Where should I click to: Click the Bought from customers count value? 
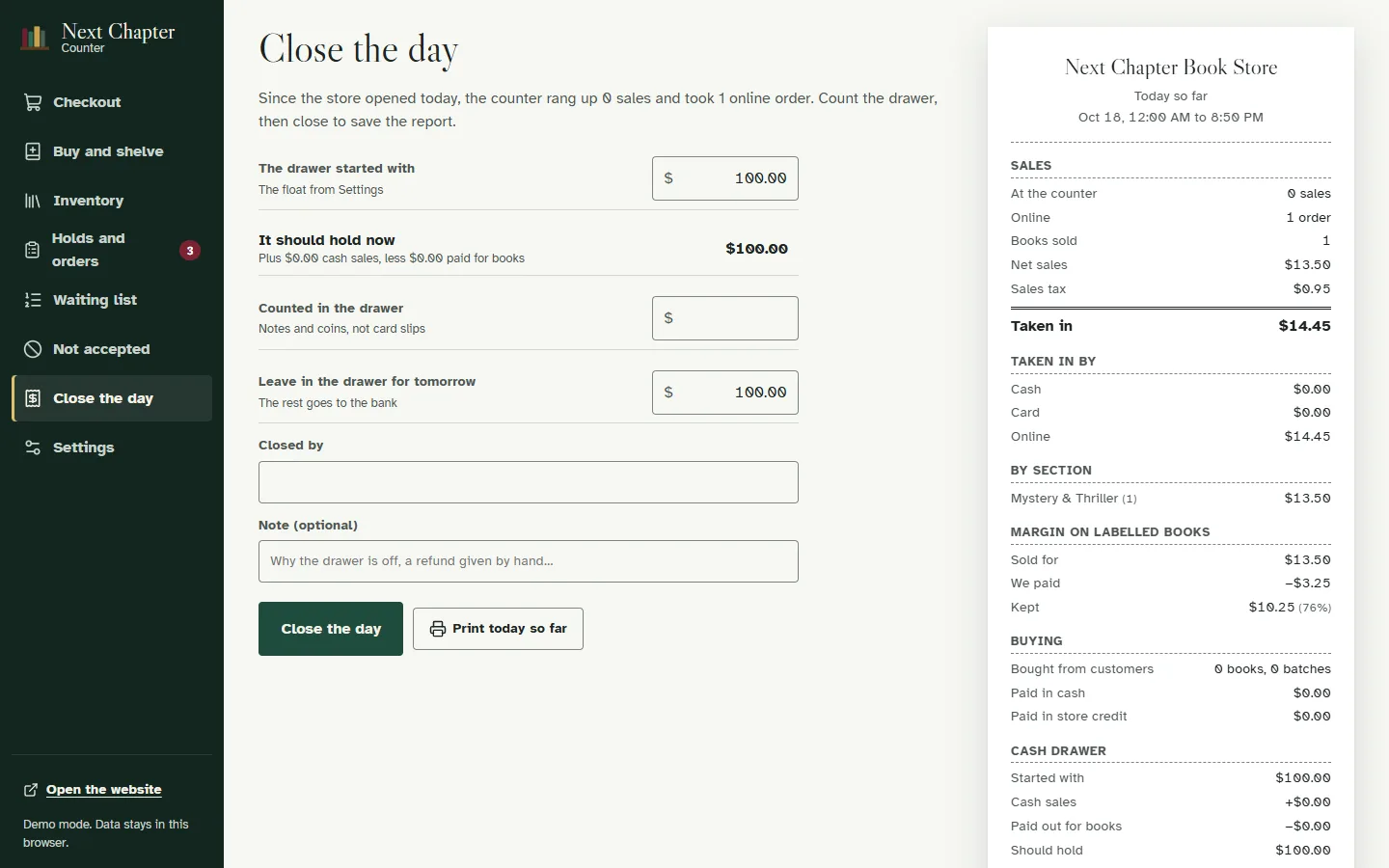(1272, 669)
